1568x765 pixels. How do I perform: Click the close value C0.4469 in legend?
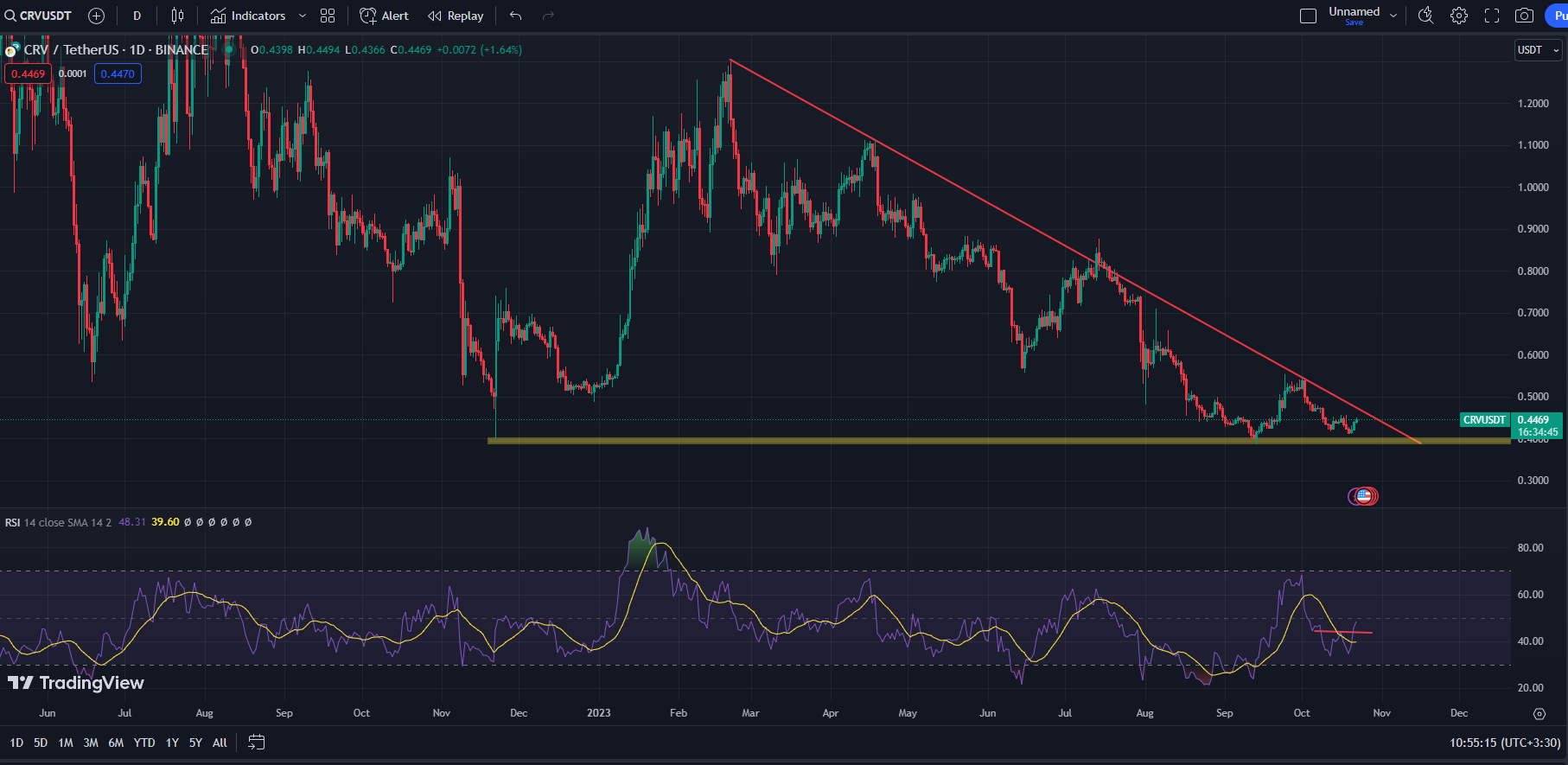pyautogui.click(x=411, y=50)
